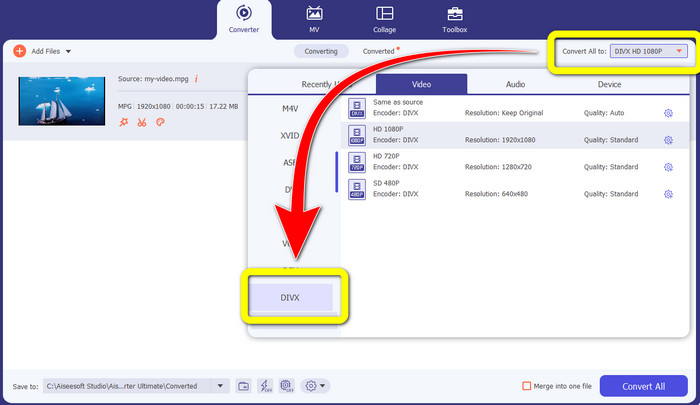
Task: Show the Converted list
Action: 379,51
